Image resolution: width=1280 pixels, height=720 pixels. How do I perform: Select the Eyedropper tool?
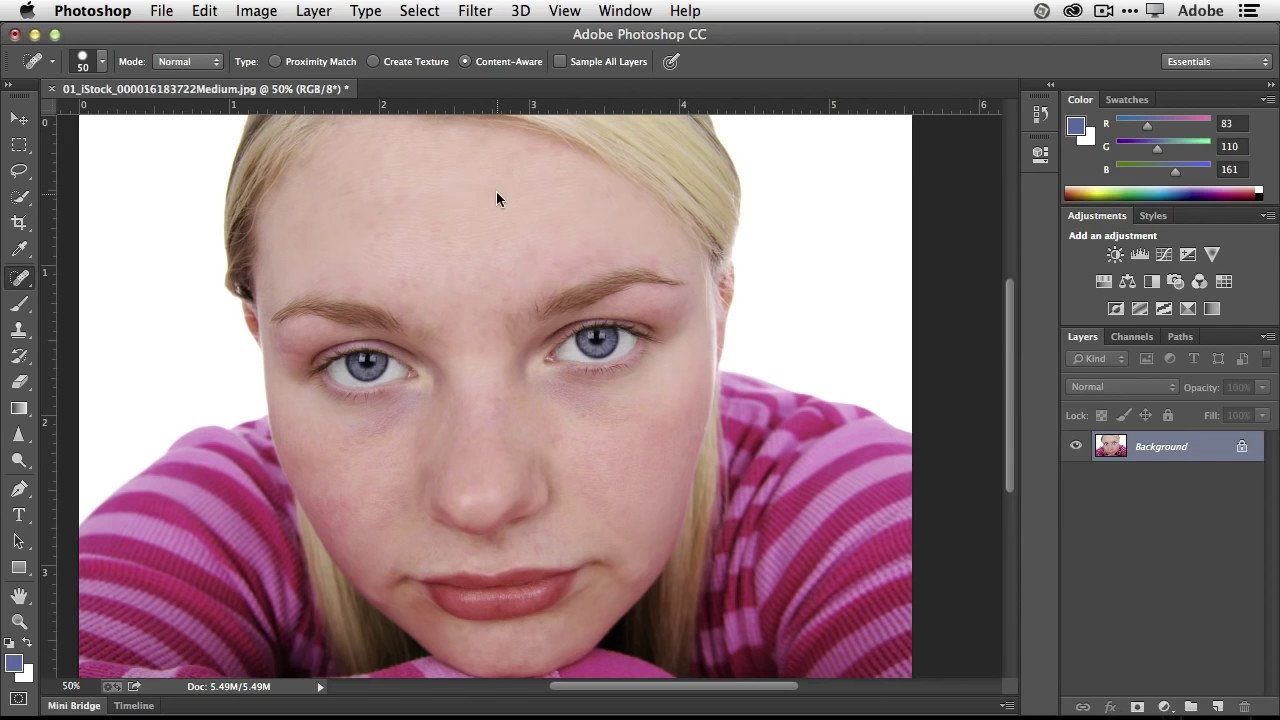coord(19,250)
